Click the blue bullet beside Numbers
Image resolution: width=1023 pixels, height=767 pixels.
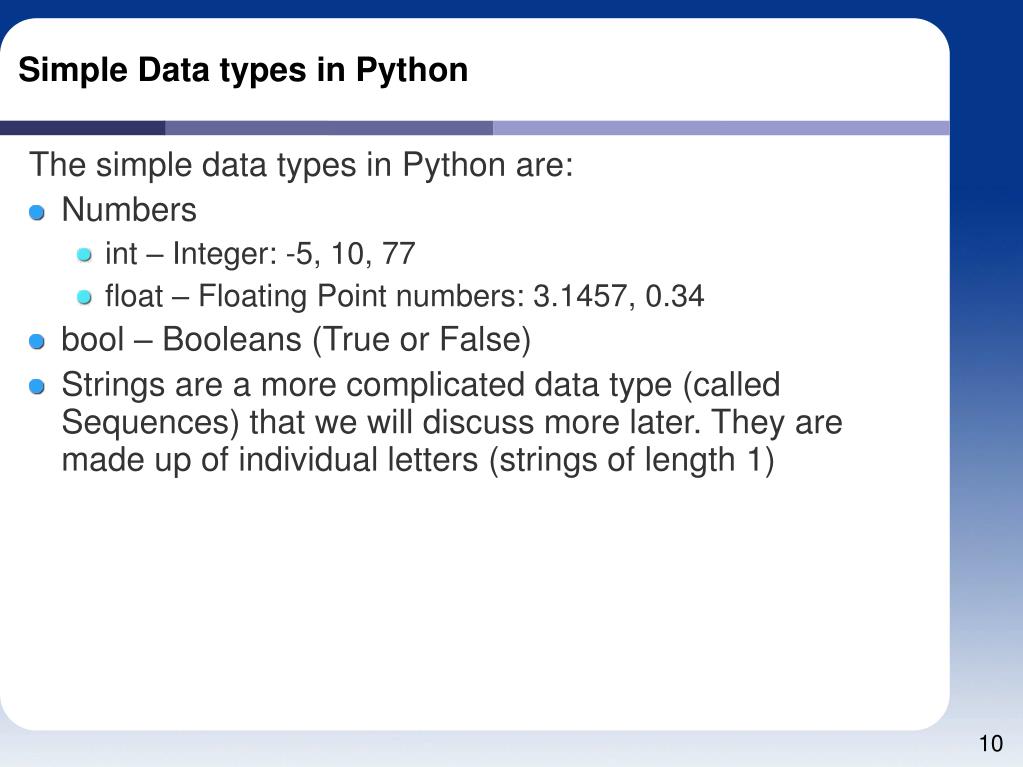click(x=37, y=212)
